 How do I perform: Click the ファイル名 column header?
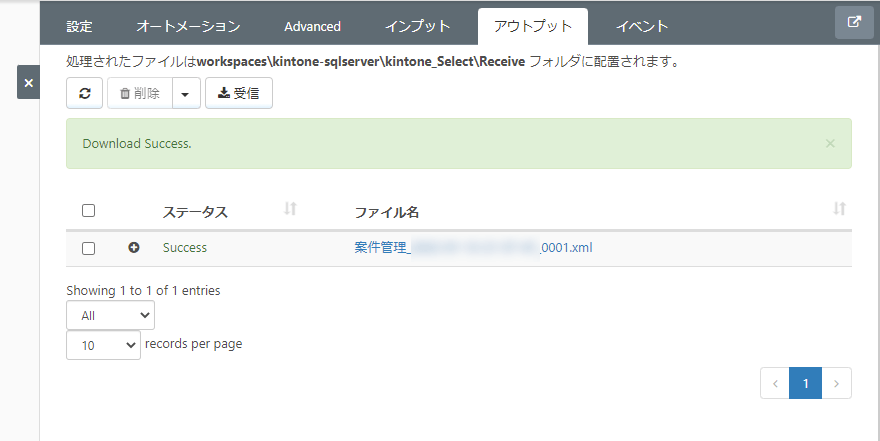387,212
